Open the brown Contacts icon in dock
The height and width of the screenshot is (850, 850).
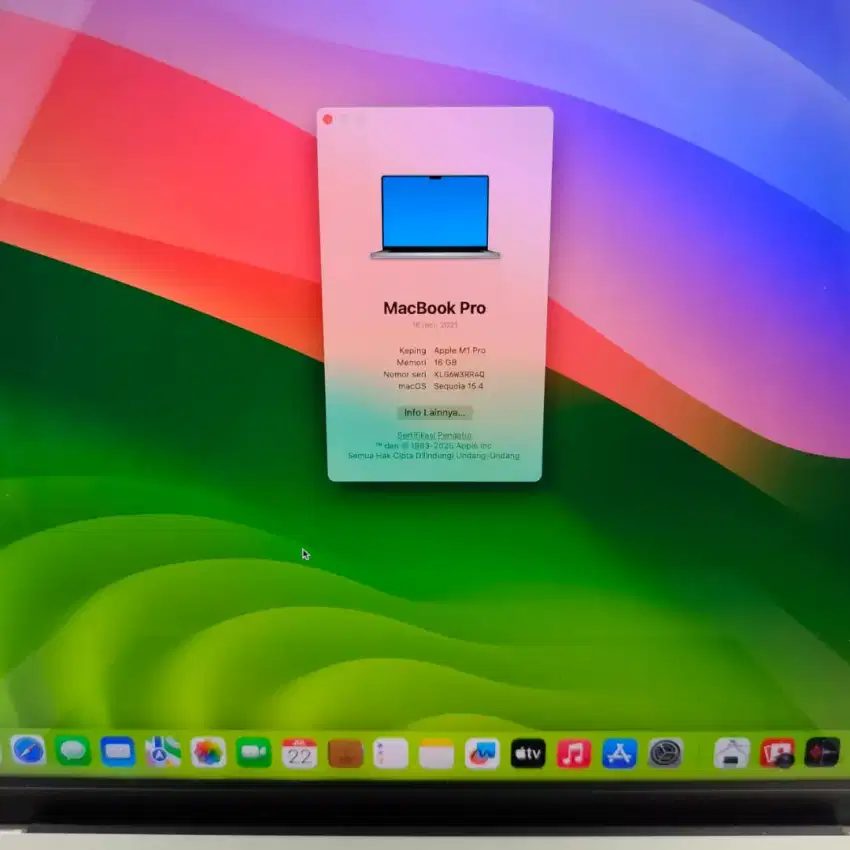point(345,754)
